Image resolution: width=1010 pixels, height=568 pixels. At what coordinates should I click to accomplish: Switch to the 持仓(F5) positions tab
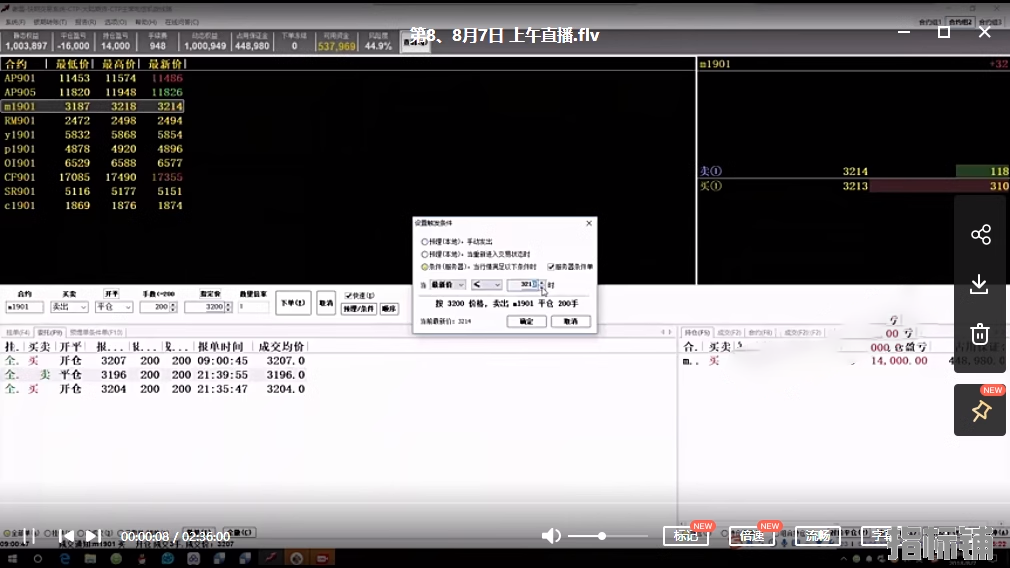696,332
